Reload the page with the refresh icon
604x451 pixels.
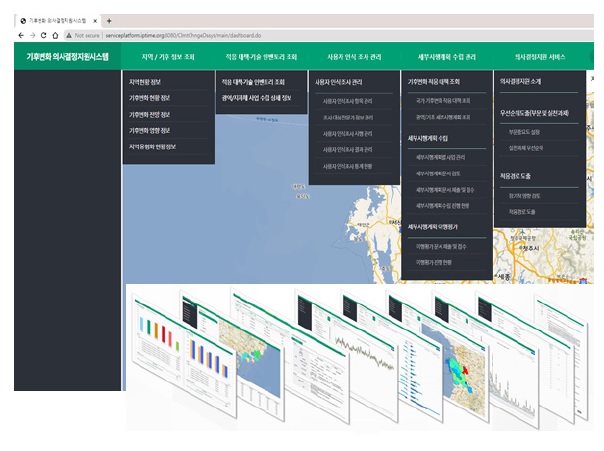(x=44, y=35)
